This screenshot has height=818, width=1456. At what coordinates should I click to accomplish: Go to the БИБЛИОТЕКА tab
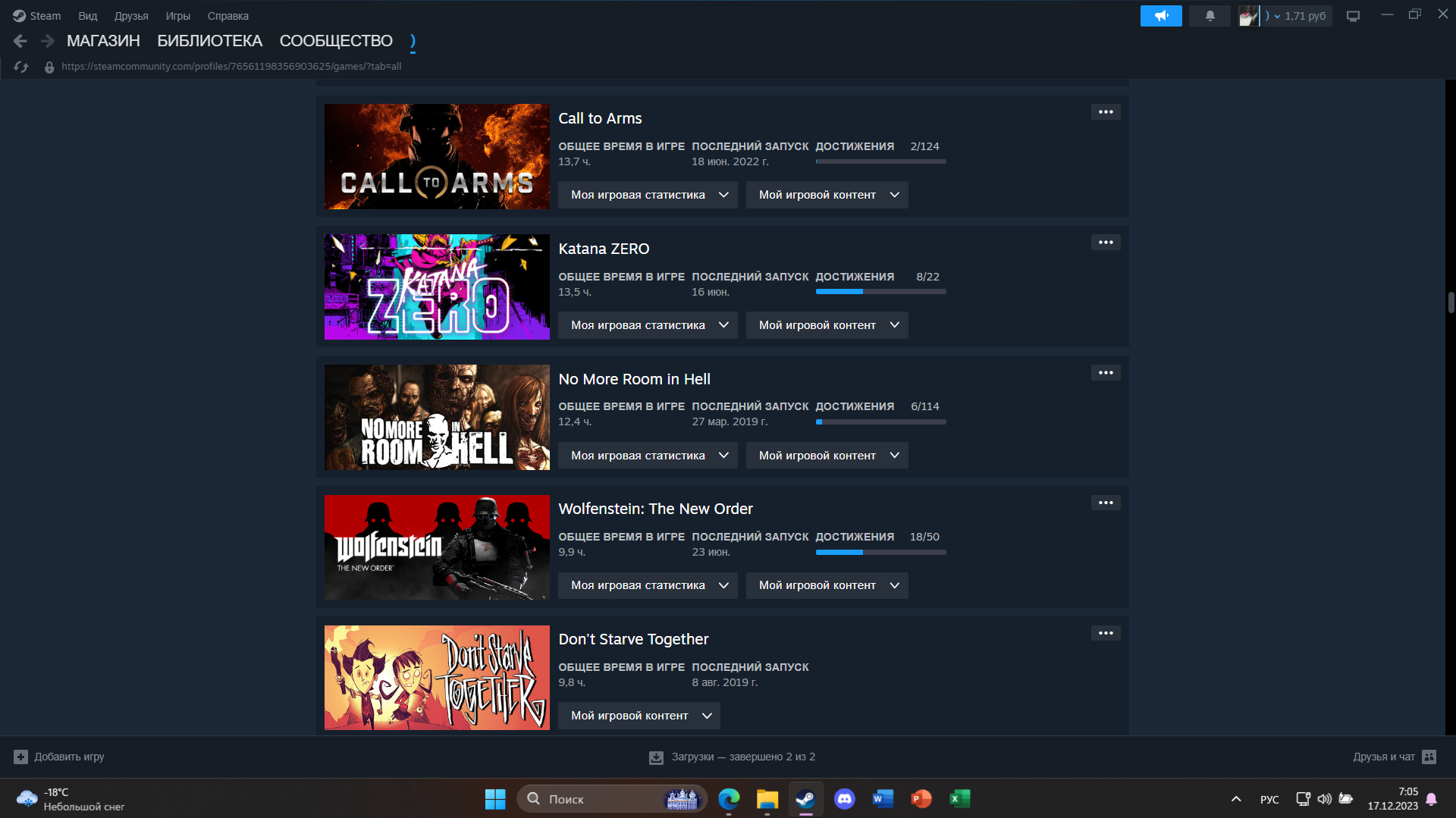pyautogui.click(x=210, y=41)
